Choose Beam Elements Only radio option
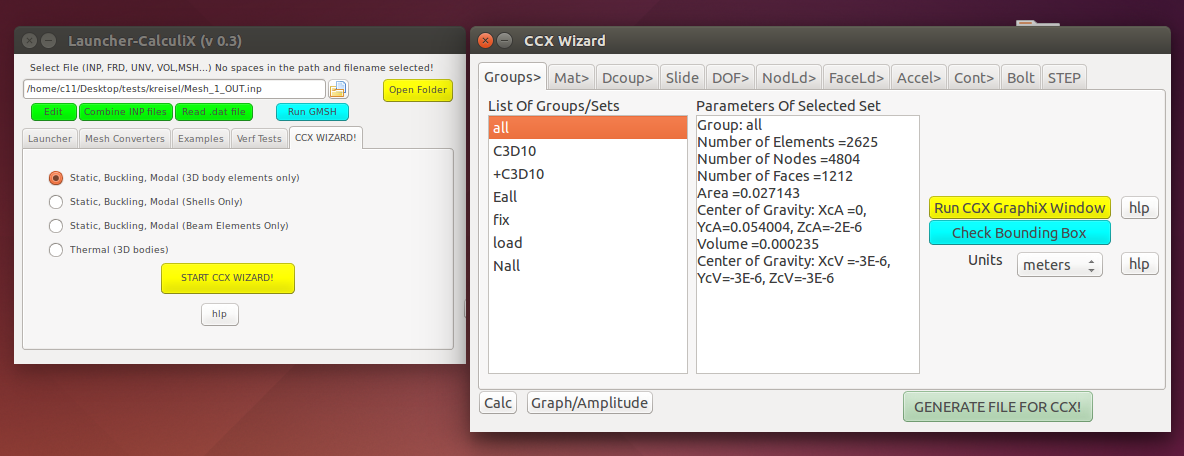 (x=56, y=226)
